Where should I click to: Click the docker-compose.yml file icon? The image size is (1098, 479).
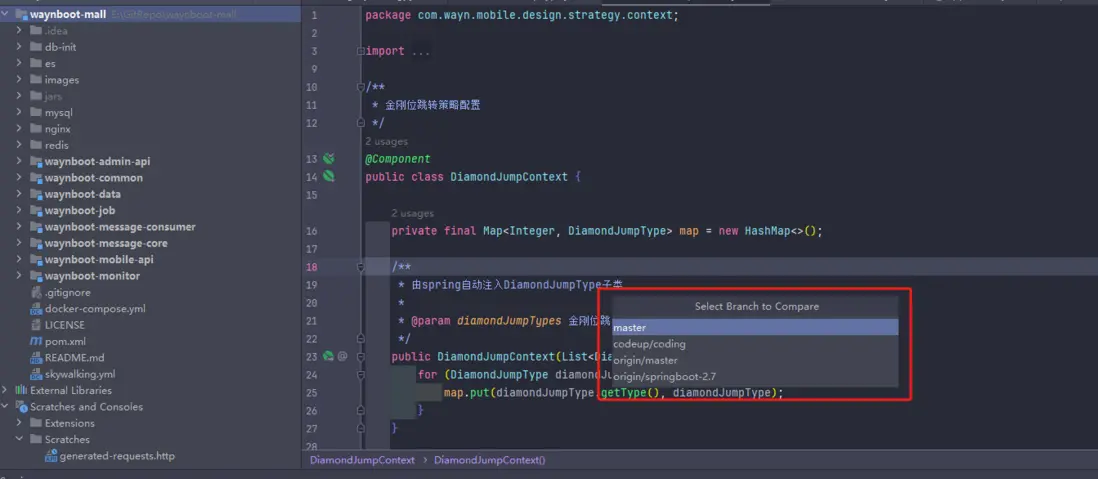[36, 309]
